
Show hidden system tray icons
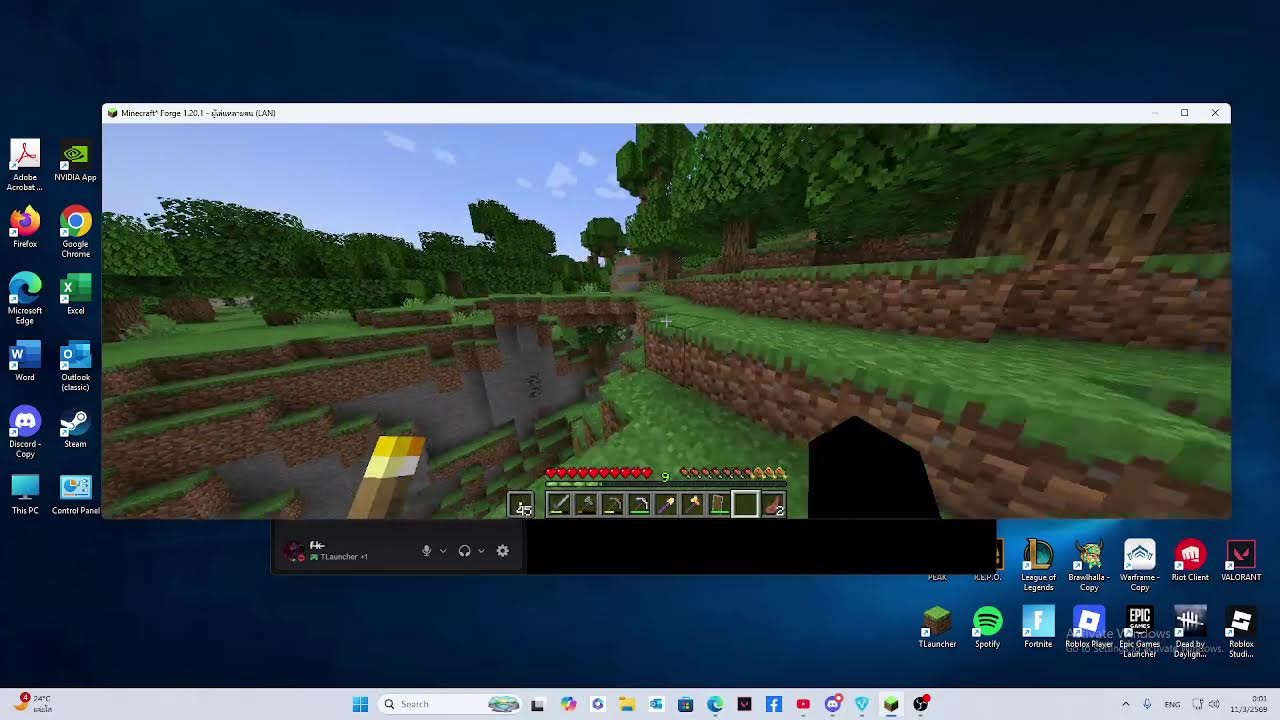click(x=1125, y=704)
